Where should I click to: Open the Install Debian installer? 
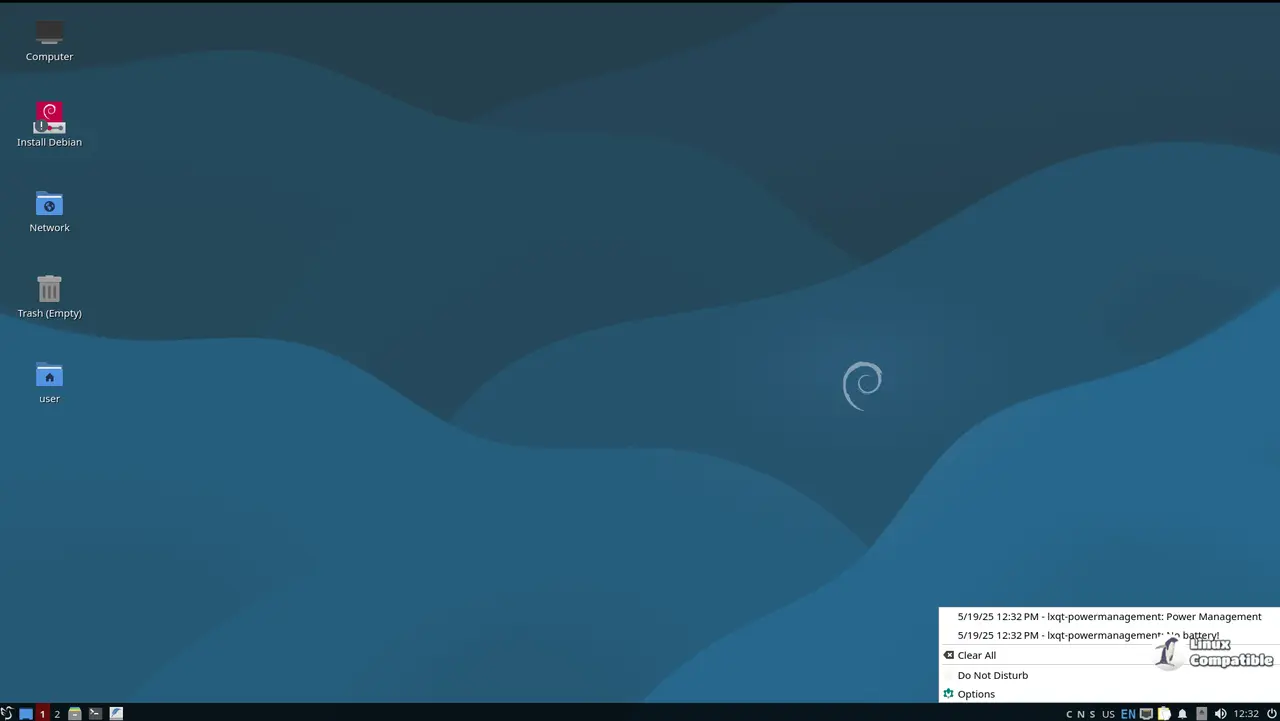coord(49,115)
